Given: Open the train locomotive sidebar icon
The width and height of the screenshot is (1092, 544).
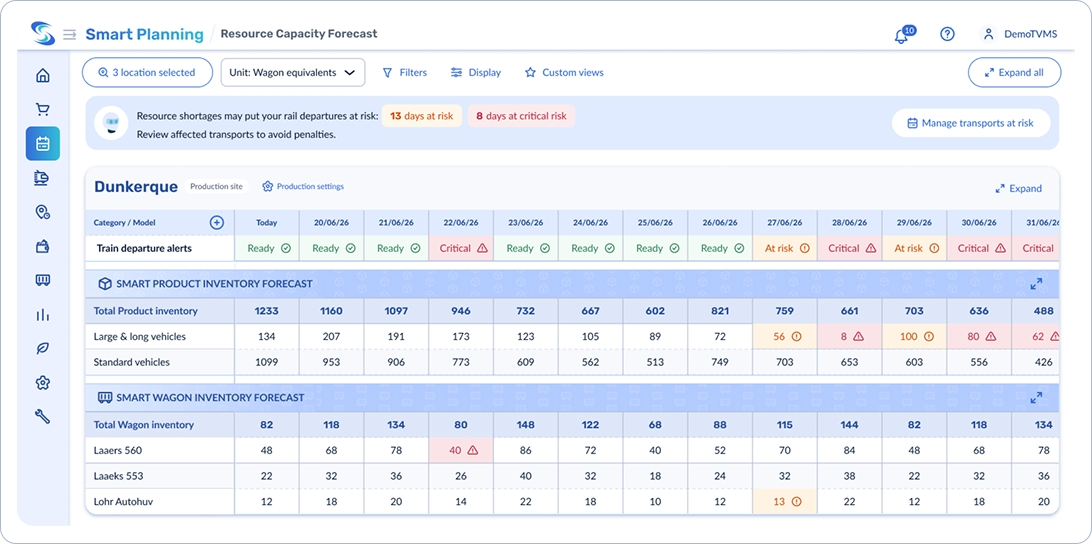Looking at the screenshot, I should pos(42,178).
